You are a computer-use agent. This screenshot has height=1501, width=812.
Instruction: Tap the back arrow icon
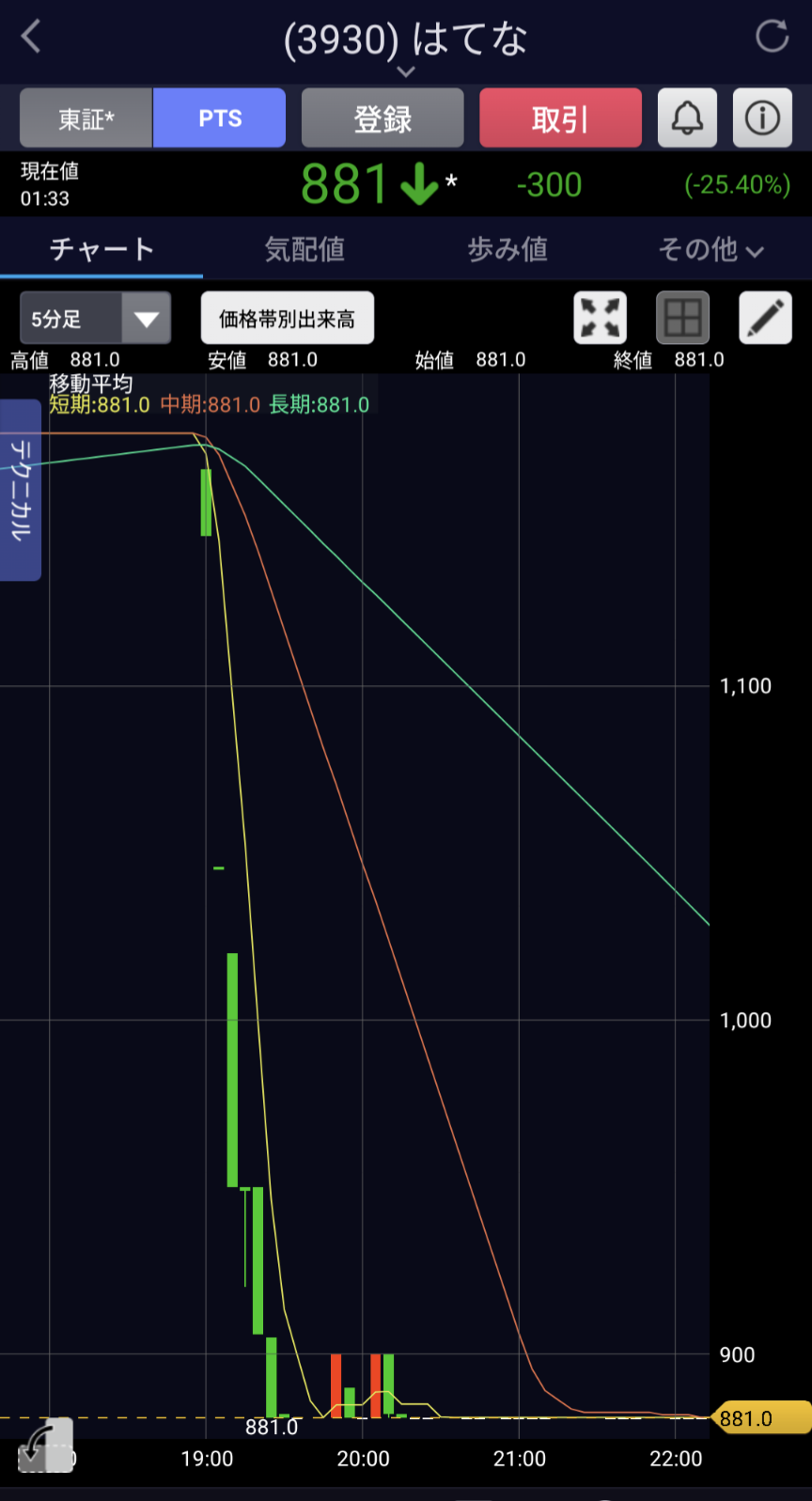click(31, 38)
